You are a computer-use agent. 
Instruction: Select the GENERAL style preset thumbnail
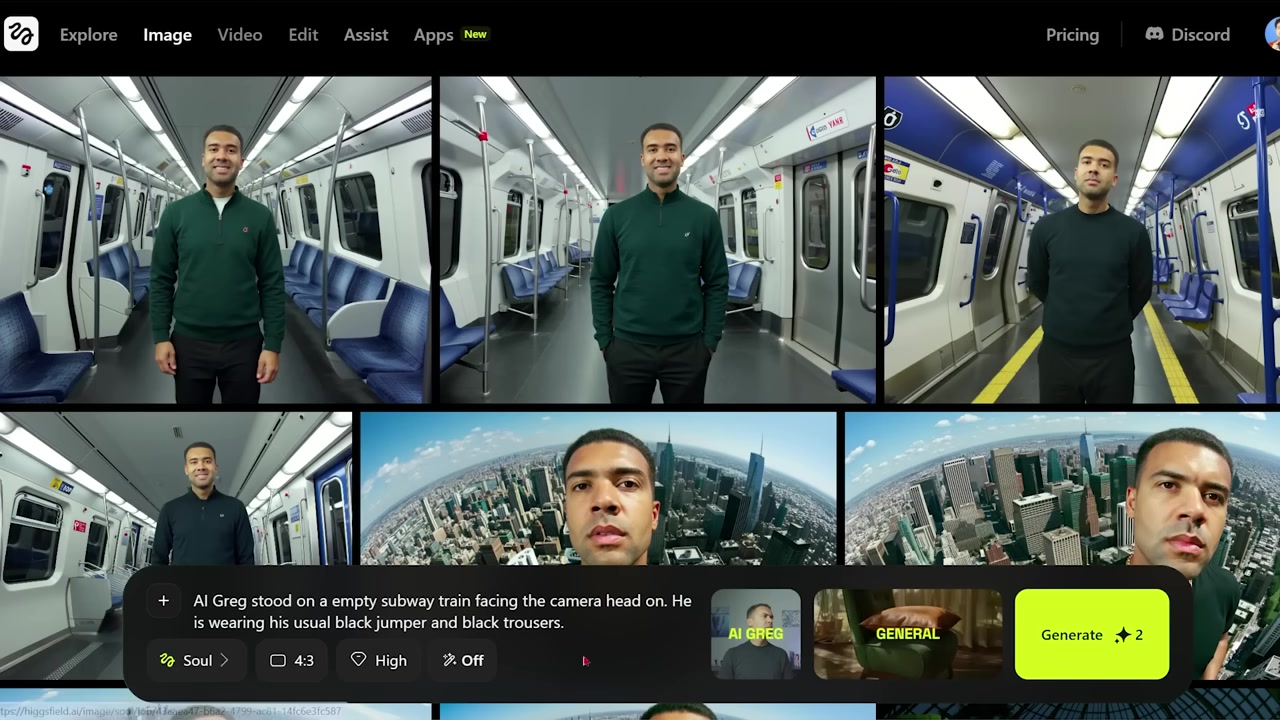908,635
